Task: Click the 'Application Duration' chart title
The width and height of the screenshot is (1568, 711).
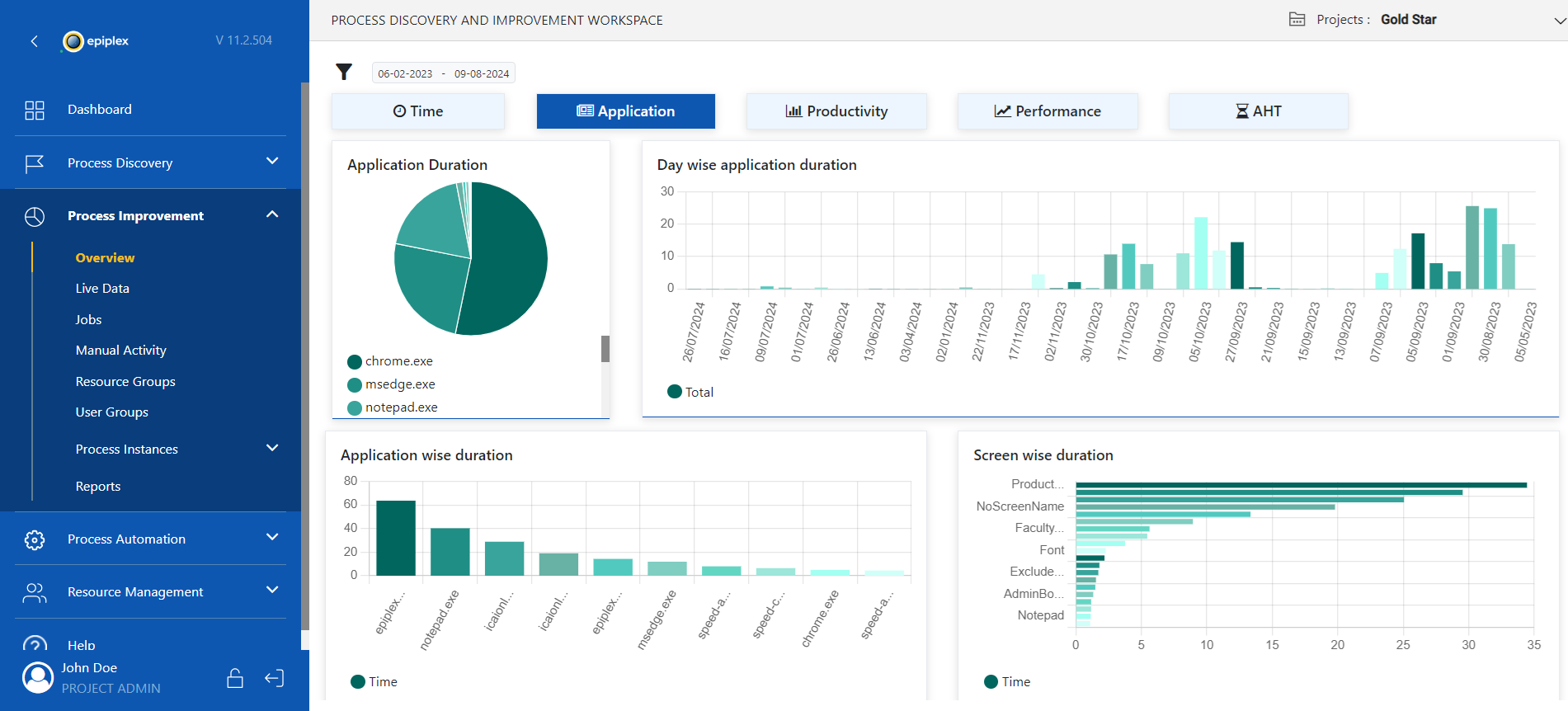Action: point(417,165)
